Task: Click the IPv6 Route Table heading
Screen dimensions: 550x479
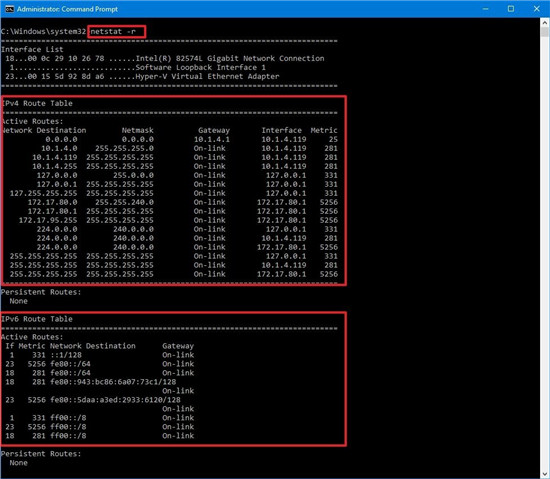Action: tap(37, 319)
